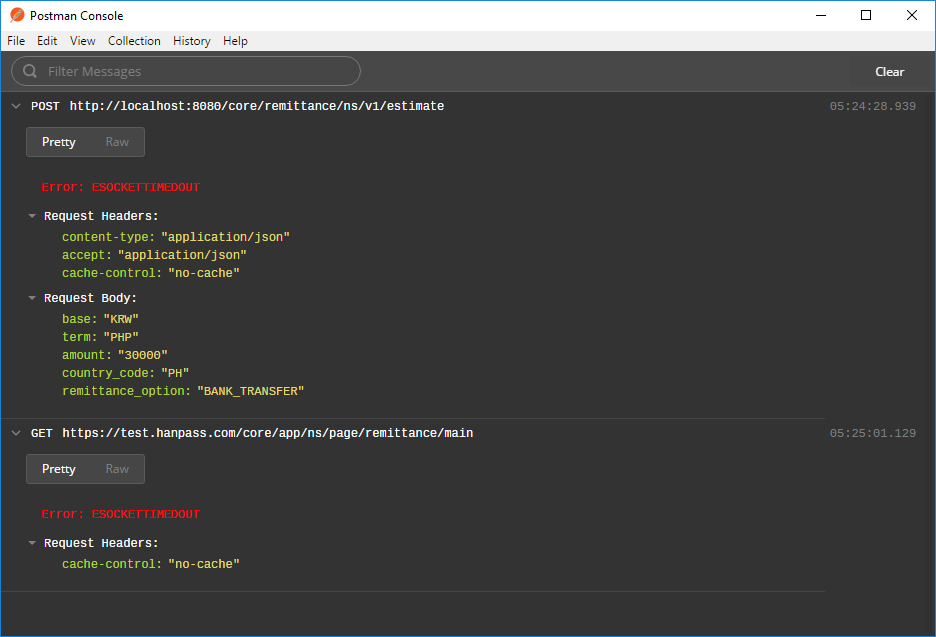Select Pretty view for the POST request
The height and width of the screenshot is (637, 936).
58,142
